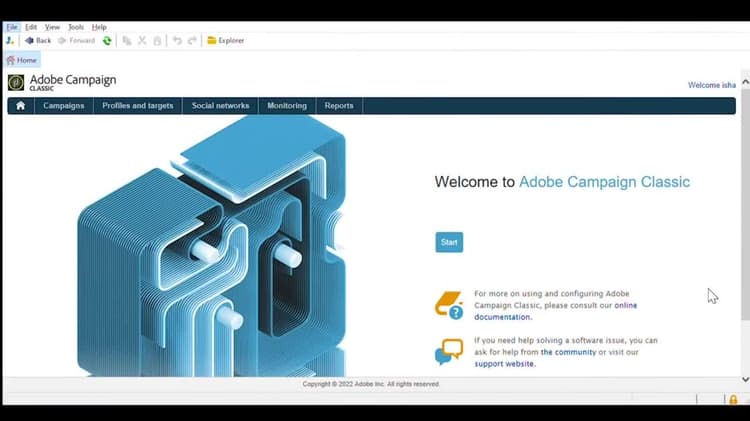
Task: Click the Forward toolbar button
Action: click(77, 41)
